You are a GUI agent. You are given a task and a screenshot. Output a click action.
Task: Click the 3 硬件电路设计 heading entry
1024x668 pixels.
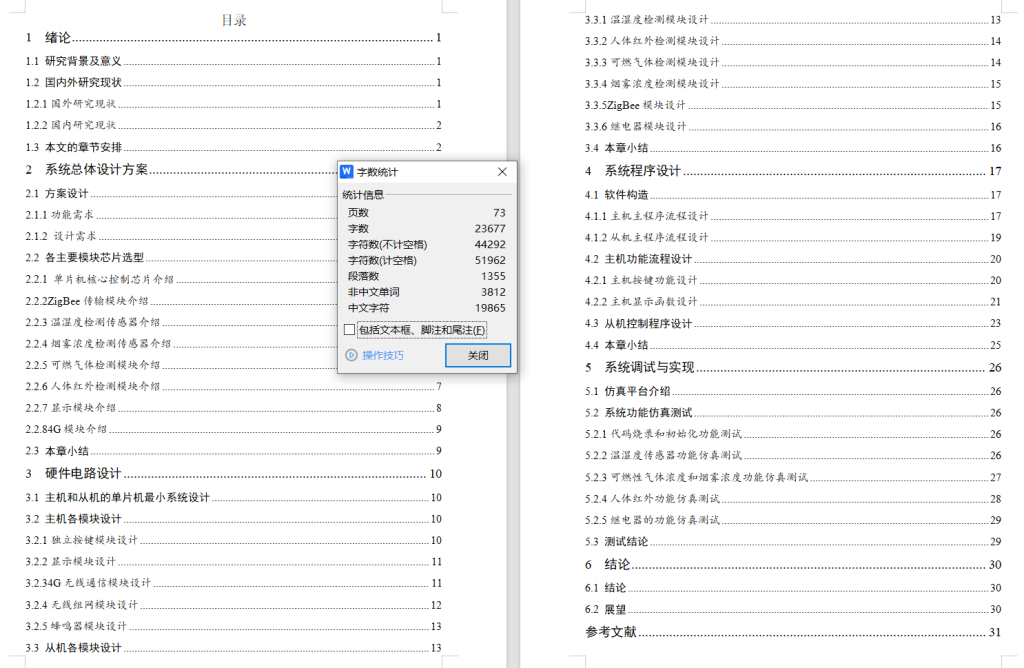coord(75,477)
